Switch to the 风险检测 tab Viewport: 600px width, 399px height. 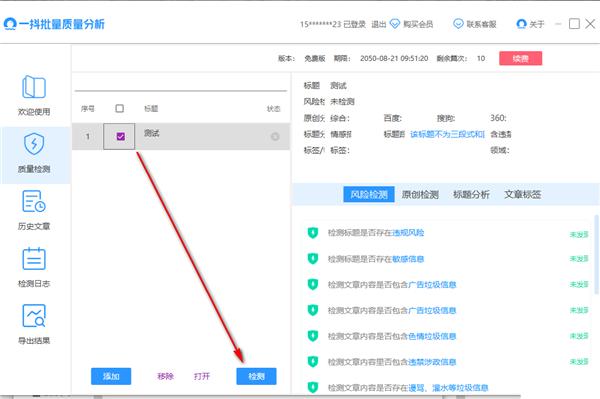pyautogui.click(x=369, y=194)
